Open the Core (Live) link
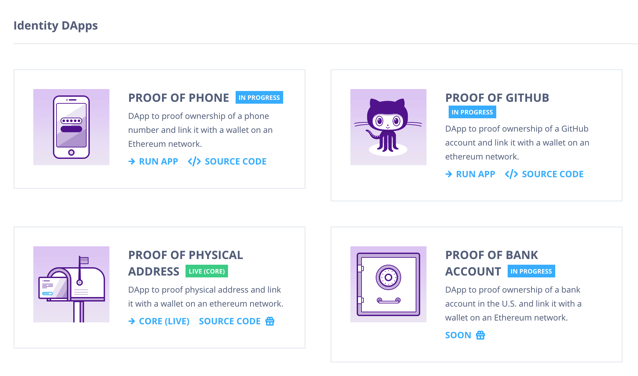This screenshot has width=638, height=376. pyautogui.click(x=164, y=321)
